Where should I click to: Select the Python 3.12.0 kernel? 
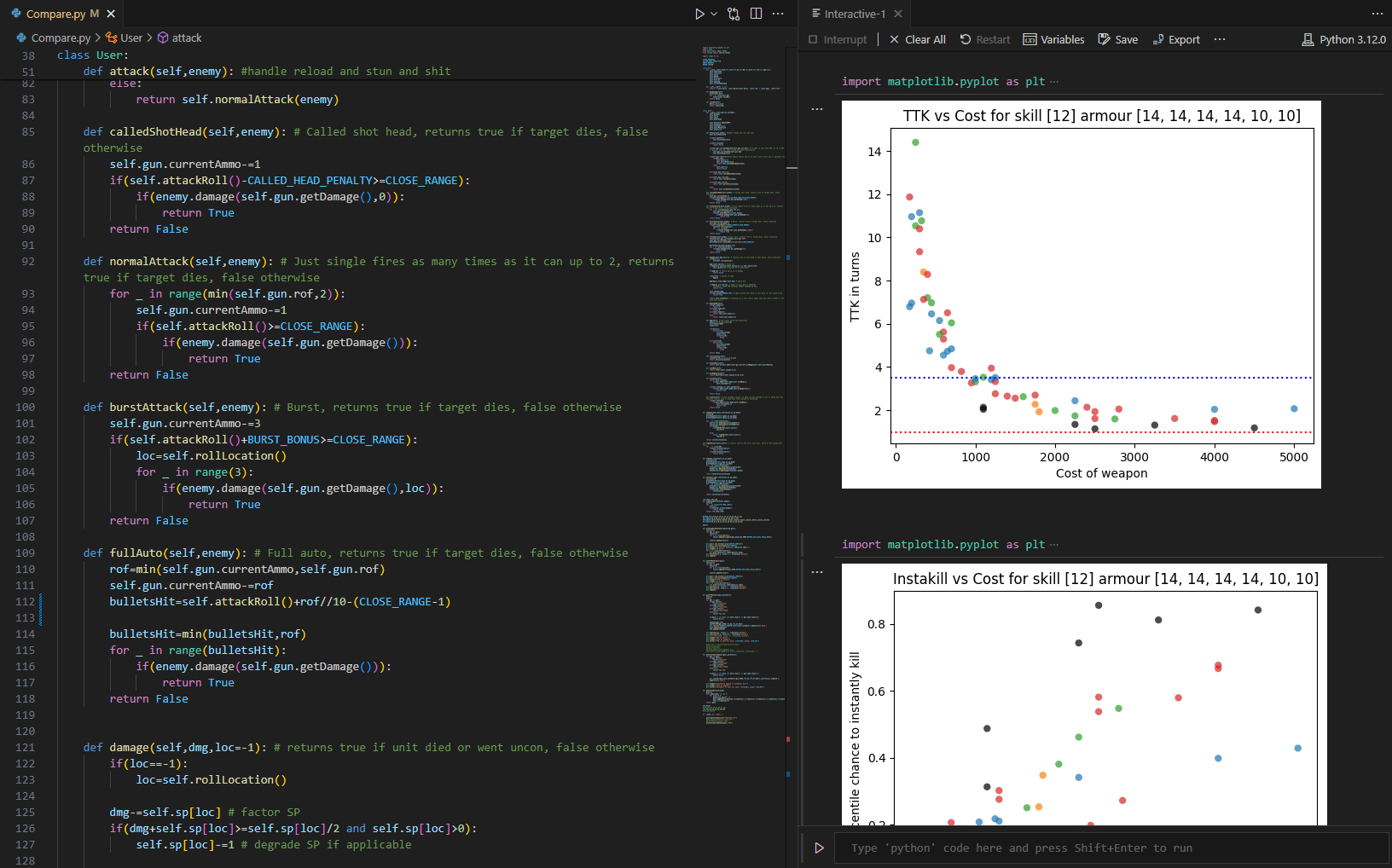point(1343,39)
